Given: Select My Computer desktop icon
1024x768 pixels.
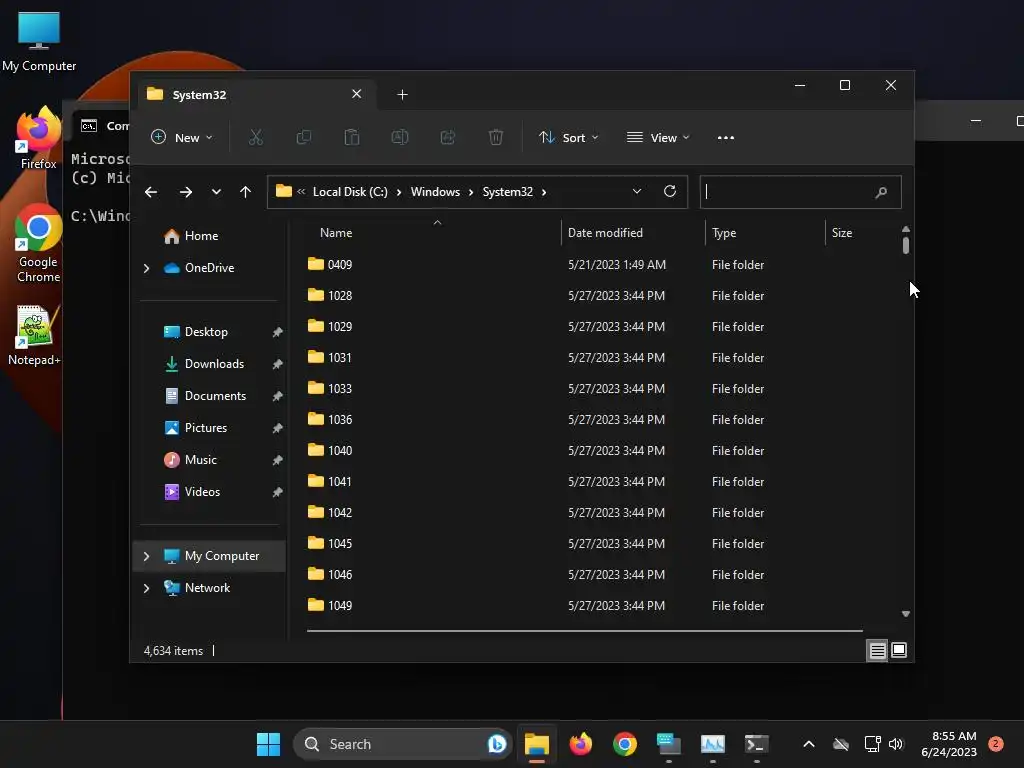Looking at the screenshot, I should tap(39, 41).
